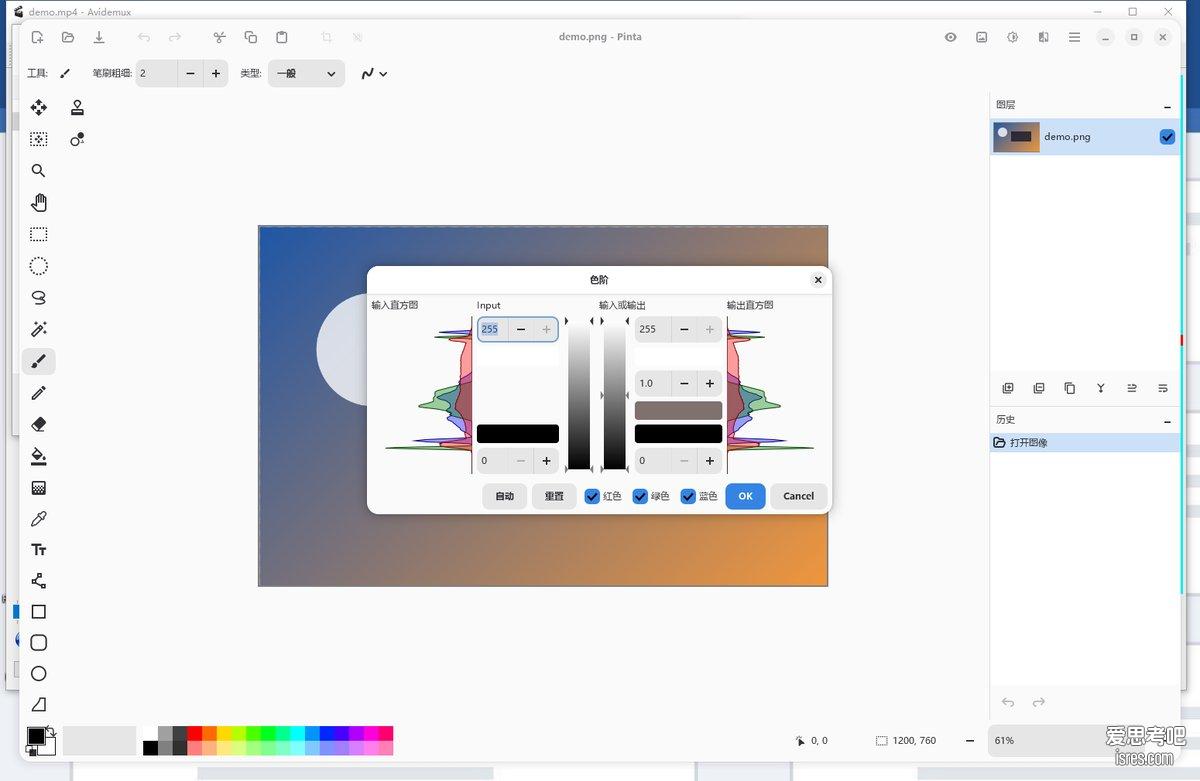Pick the Rectangle Select tool

[39, 234]
